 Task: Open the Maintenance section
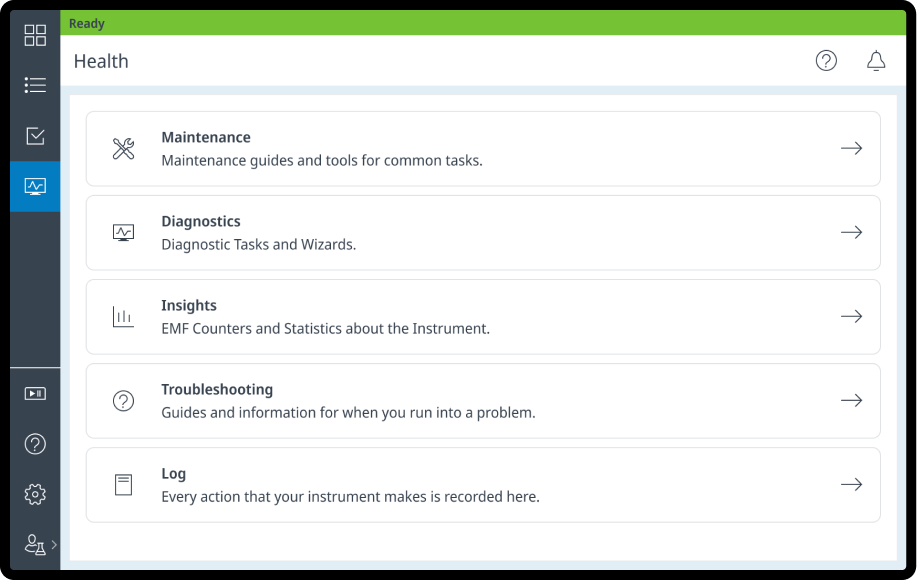click(x=482, y=148)
